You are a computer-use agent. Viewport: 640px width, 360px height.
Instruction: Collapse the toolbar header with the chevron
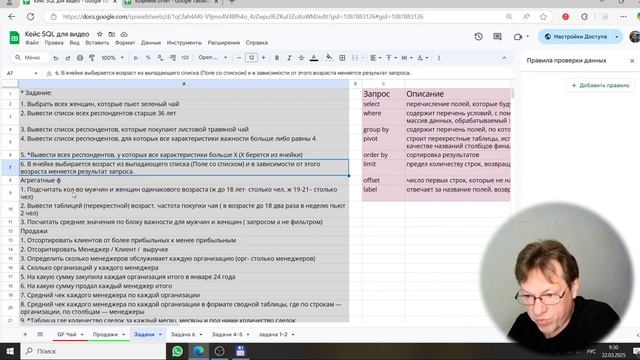[504, 58]
